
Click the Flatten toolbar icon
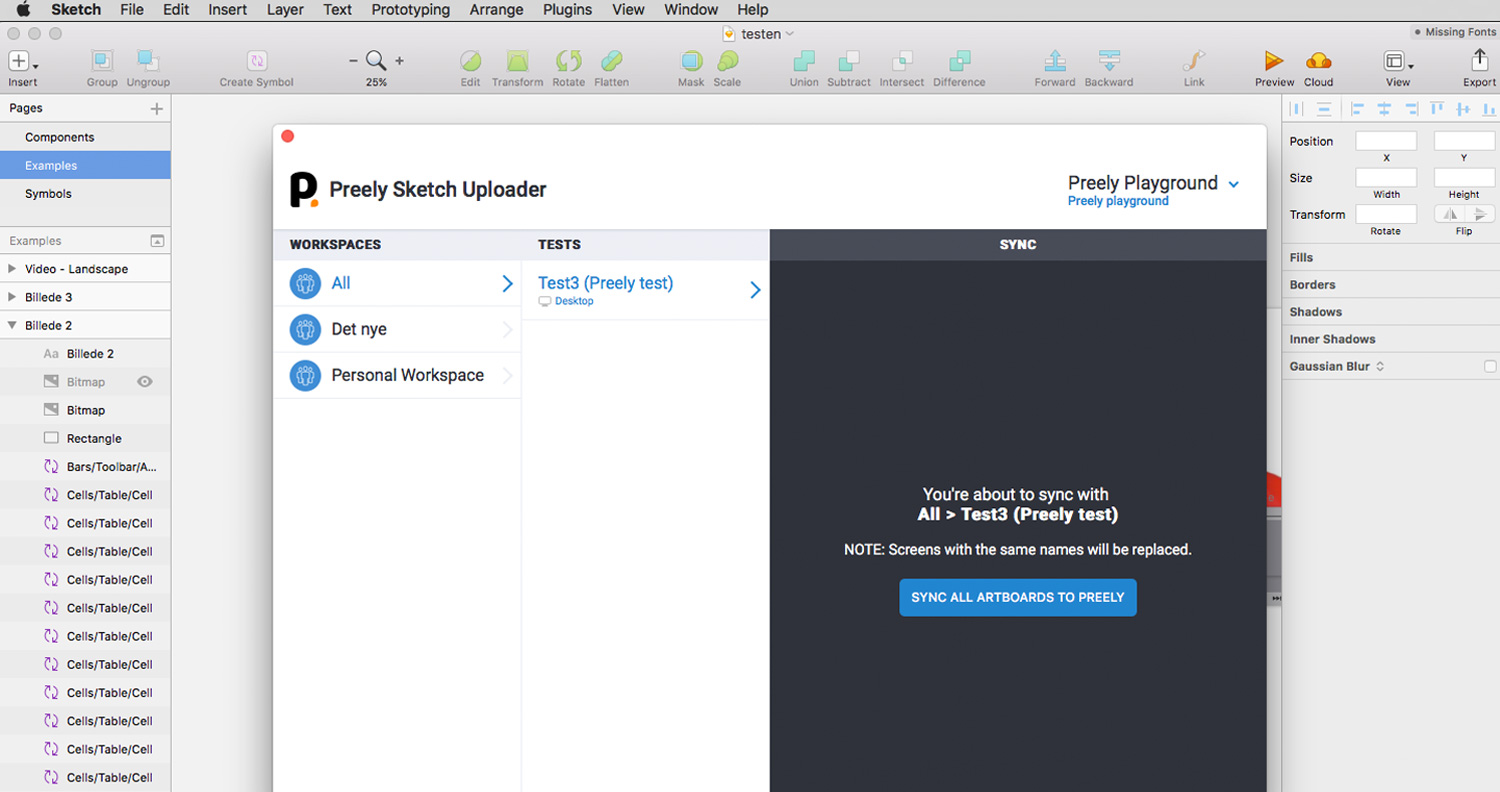(611, 61)
